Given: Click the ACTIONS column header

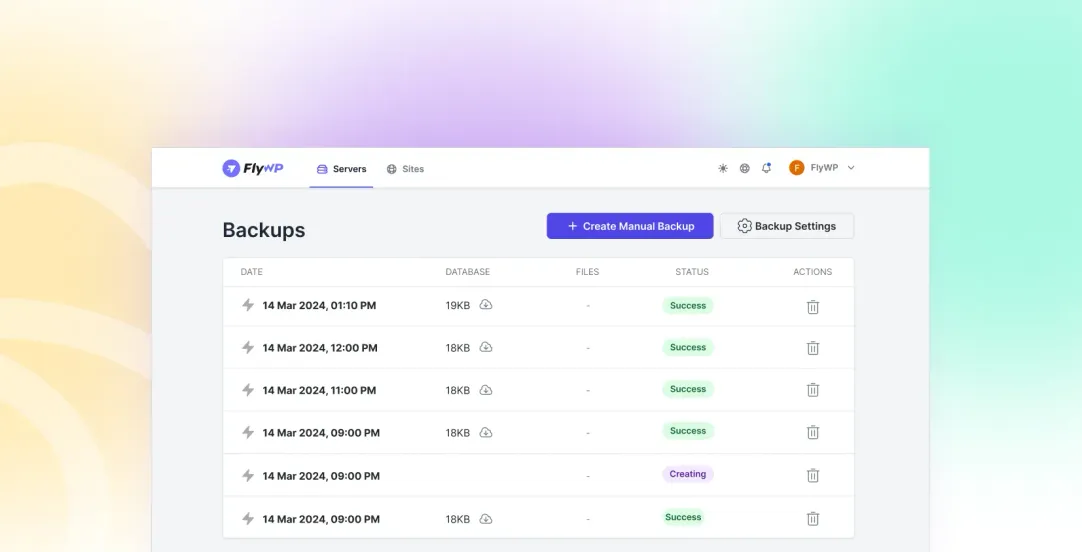Looking at the screenshot, I should tap(812, 272).
